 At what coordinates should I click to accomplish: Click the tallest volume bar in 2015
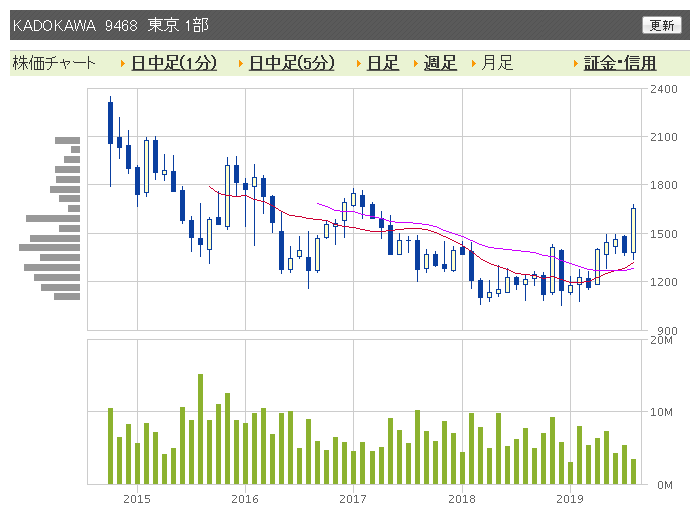pos(200,429)
